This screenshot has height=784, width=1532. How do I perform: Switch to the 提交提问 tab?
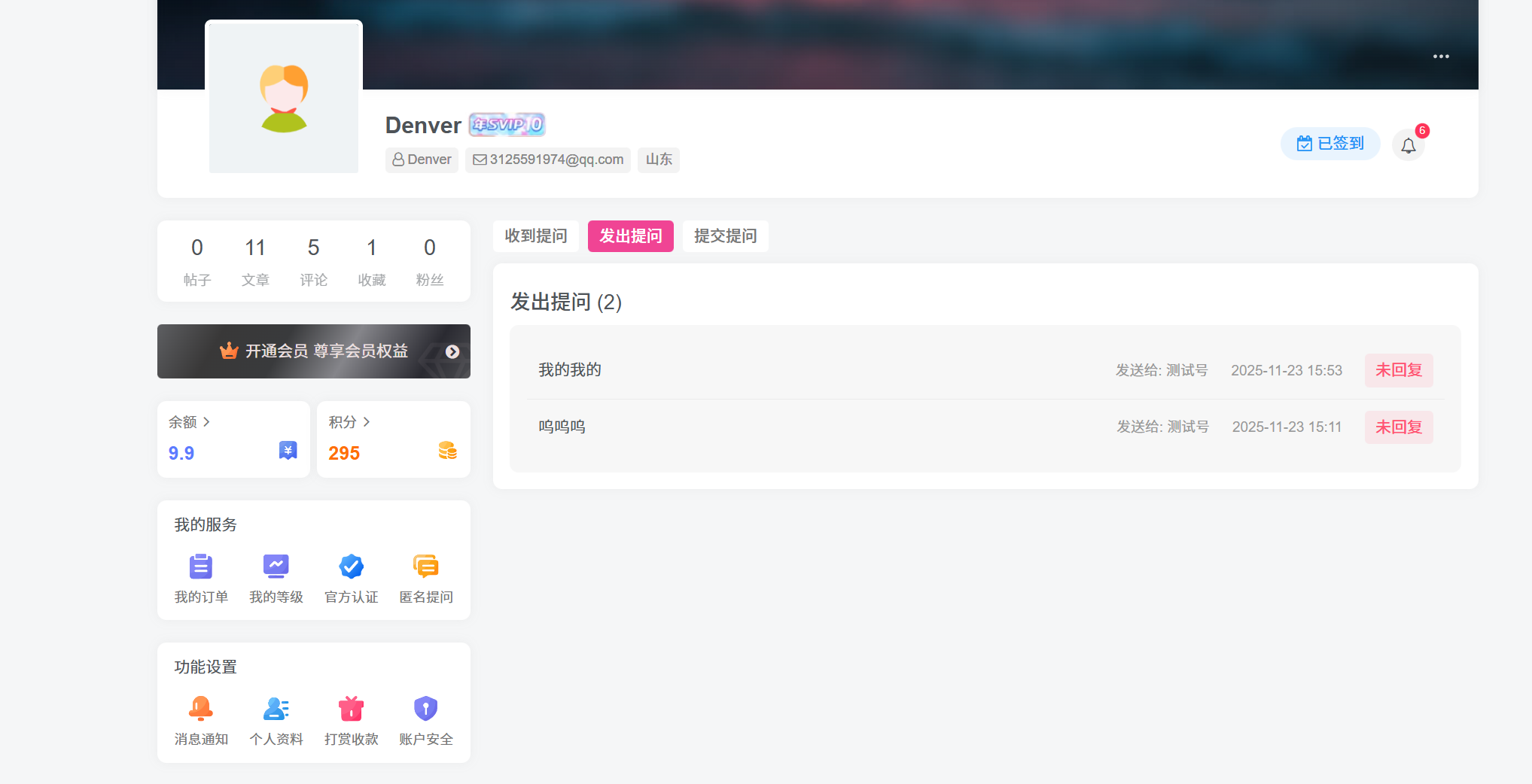pyautogui.click(x=725, y=236)
